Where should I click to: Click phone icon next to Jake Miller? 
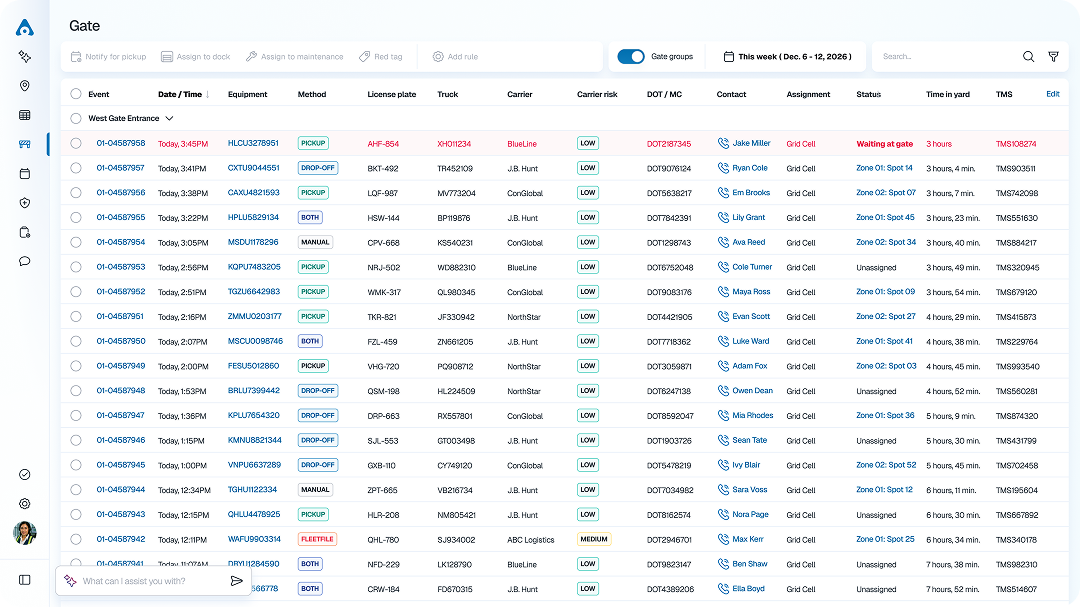tap(723, 144)
